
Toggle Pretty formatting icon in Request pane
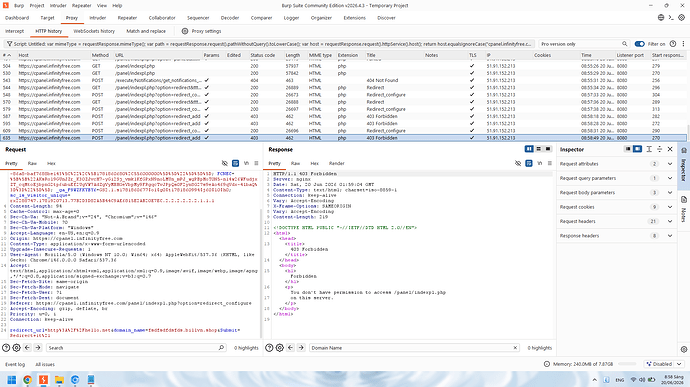[x=235, y=163]
